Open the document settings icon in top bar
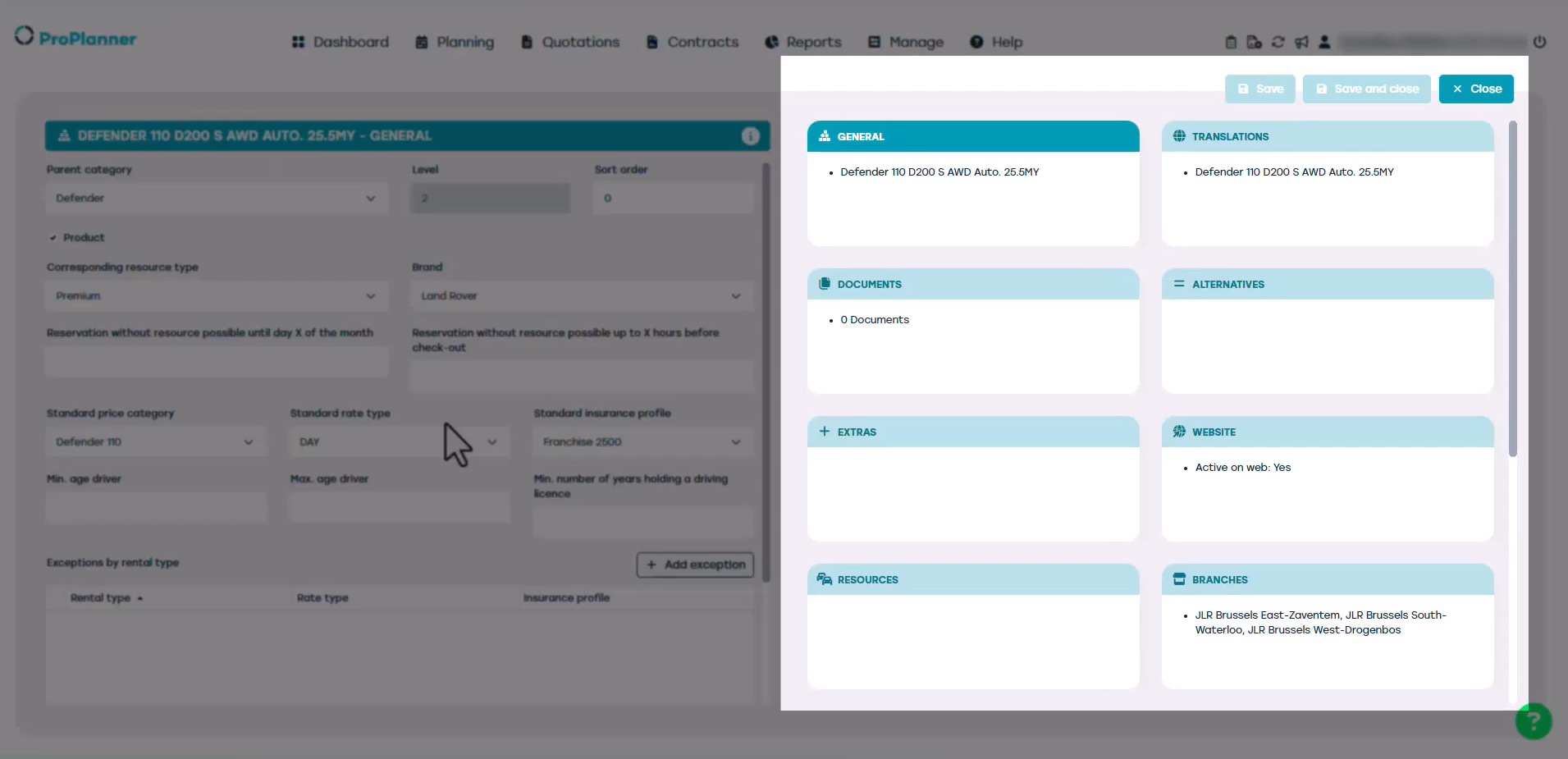1568x759 pixels. [1254, 42]
